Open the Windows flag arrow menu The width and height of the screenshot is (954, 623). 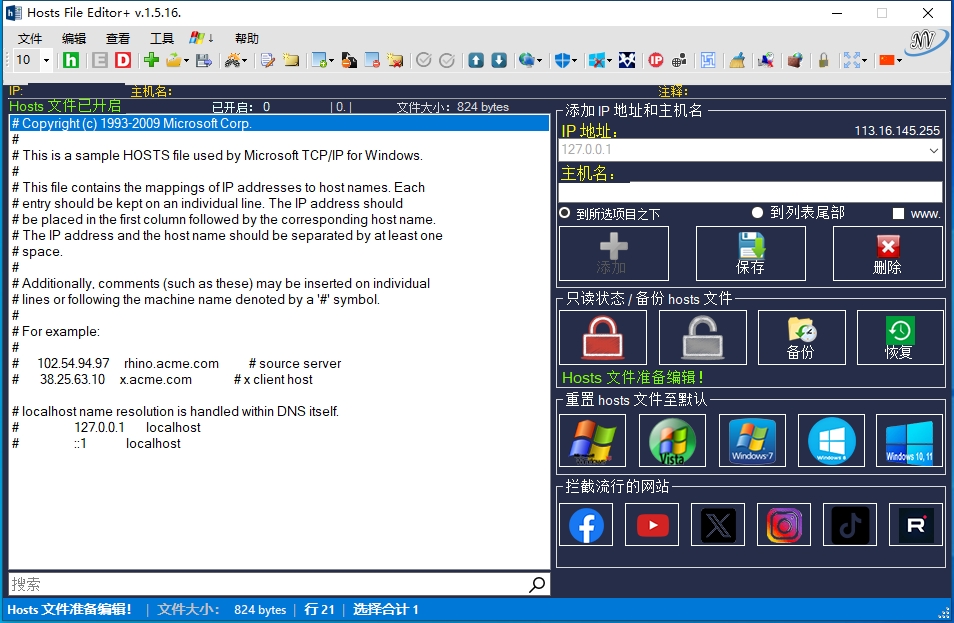tap(201, 38)
